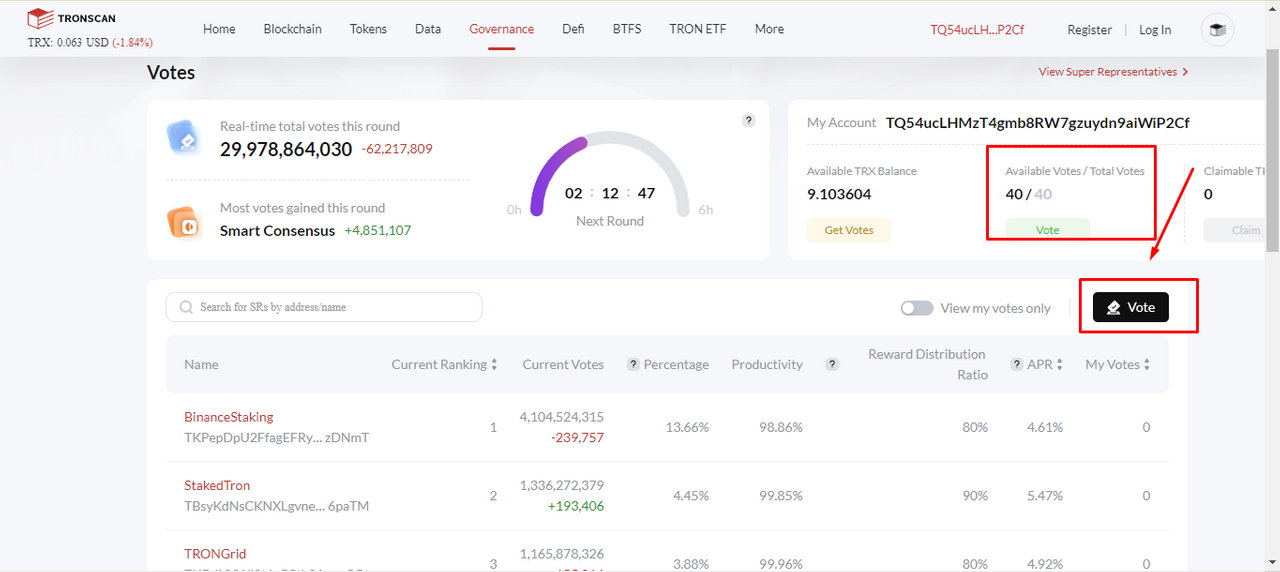
Task: Click the help icon after Productivity
Action: pos(832,364)
